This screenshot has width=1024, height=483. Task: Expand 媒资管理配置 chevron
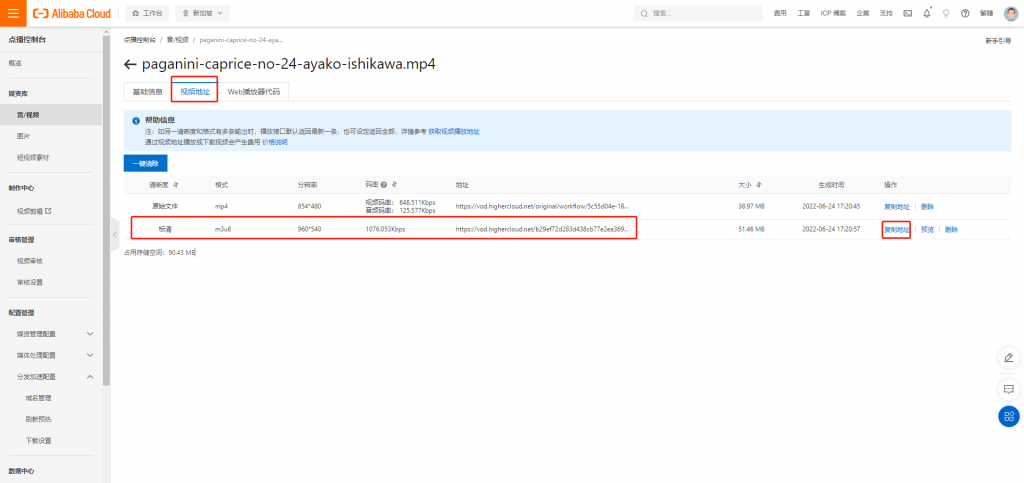(x=90, y=334)
